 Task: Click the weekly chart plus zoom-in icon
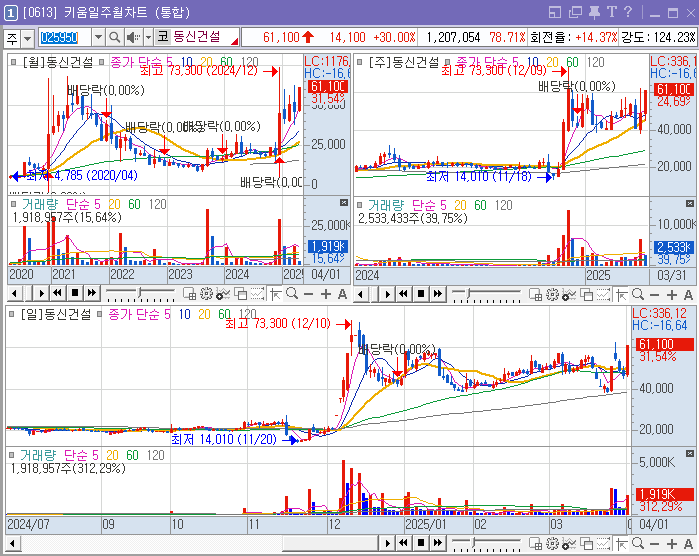pos(672,295)
